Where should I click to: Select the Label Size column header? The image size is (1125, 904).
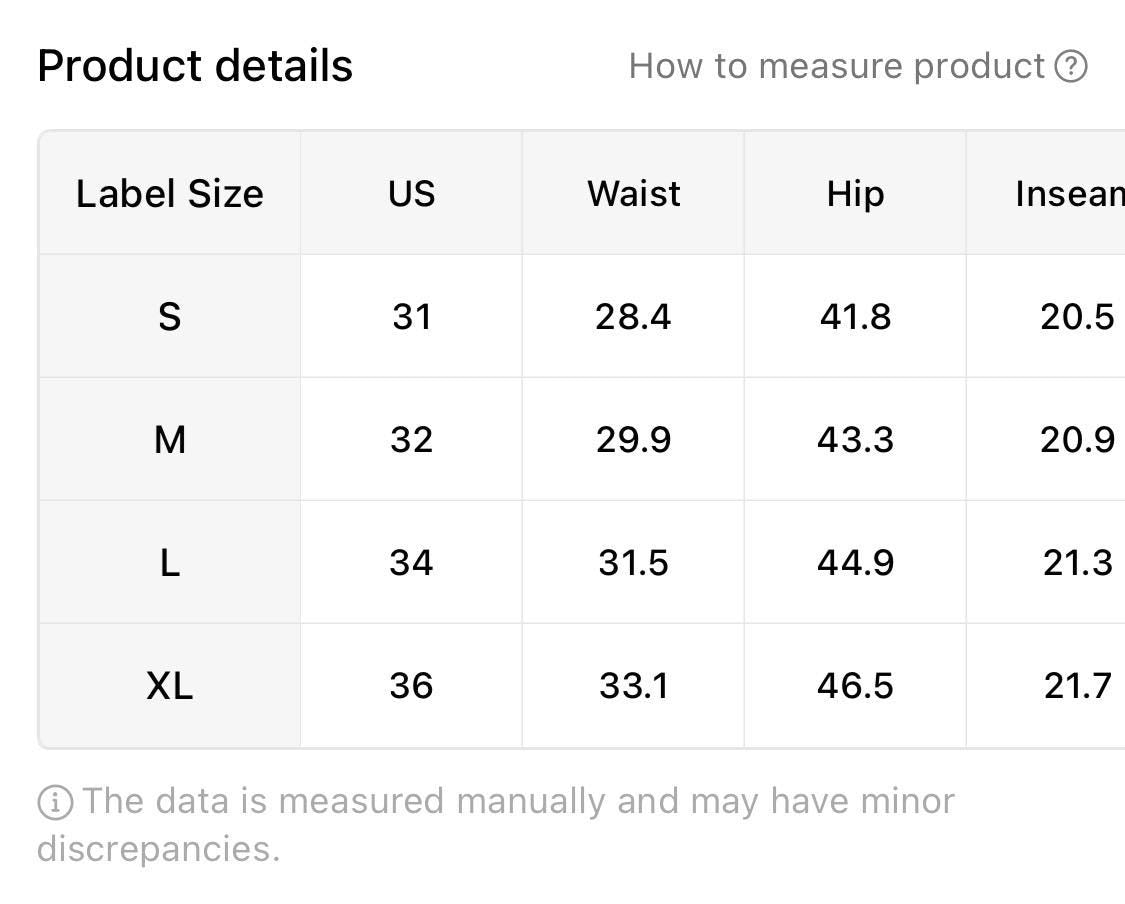click(x=170, y=193)
